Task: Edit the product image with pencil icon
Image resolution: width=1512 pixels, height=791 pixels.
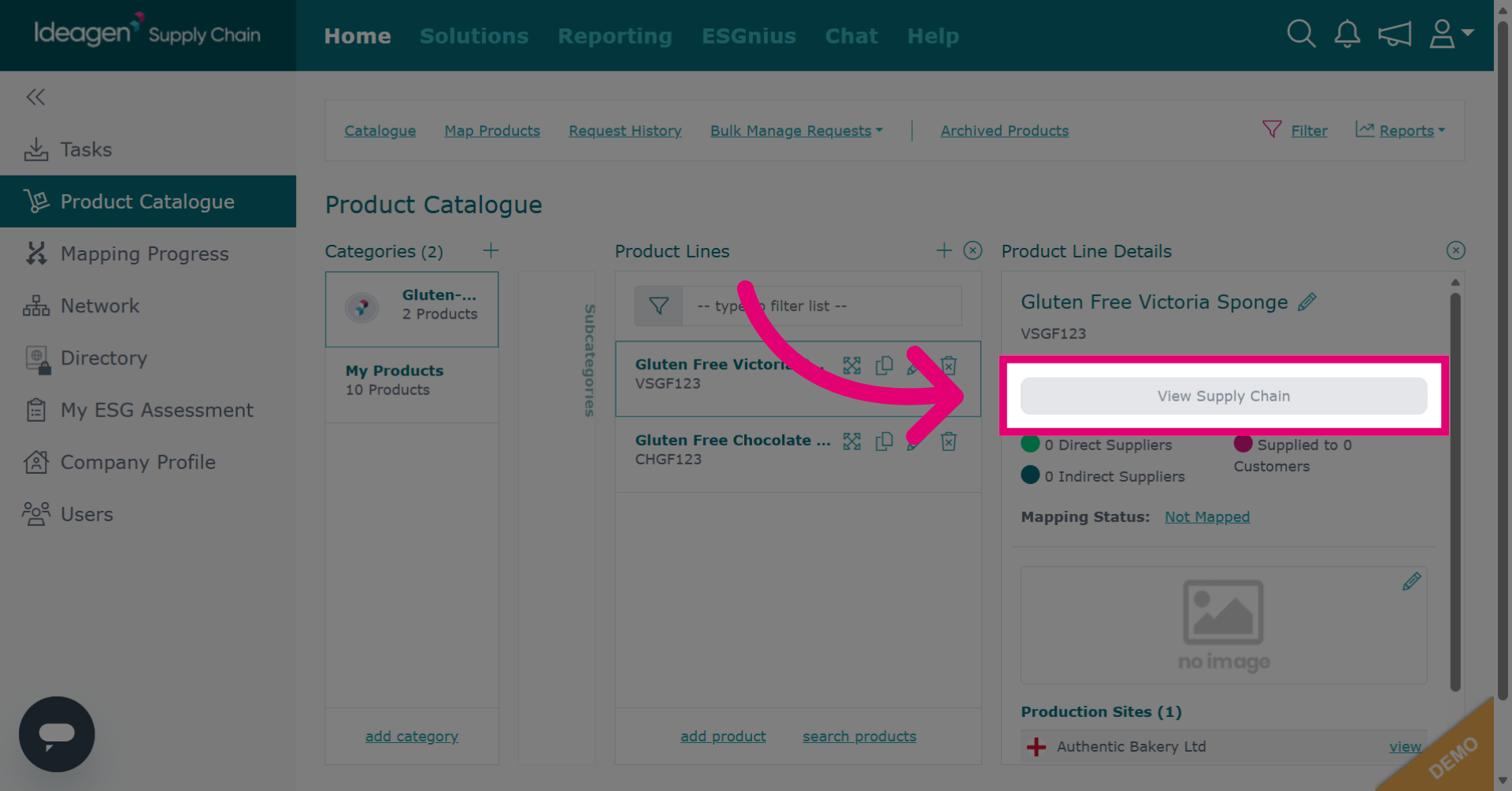Action: click(1412, 582)
